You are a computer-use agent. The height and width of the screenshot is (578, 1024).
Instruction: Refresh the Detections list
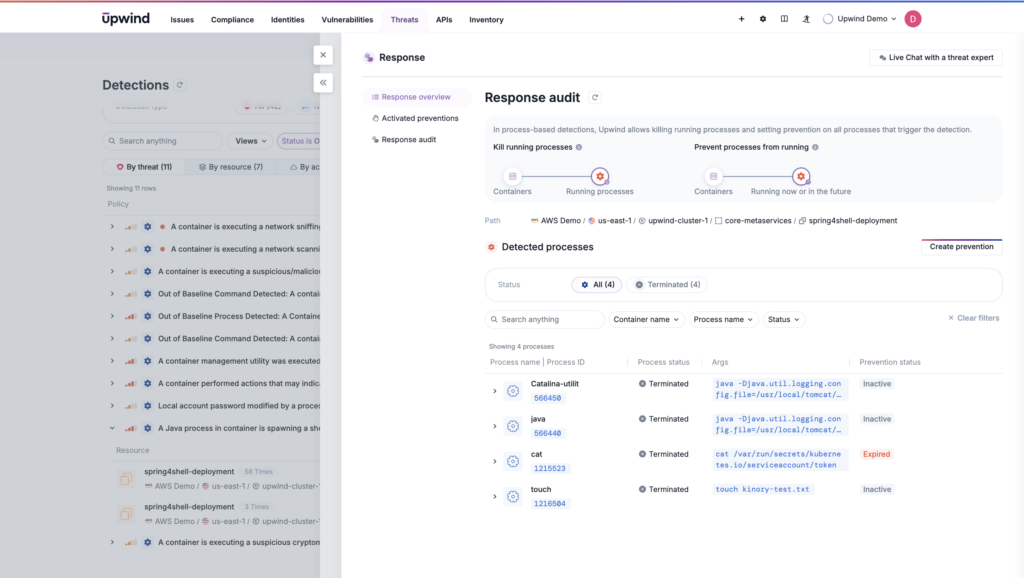click(180, 85)
